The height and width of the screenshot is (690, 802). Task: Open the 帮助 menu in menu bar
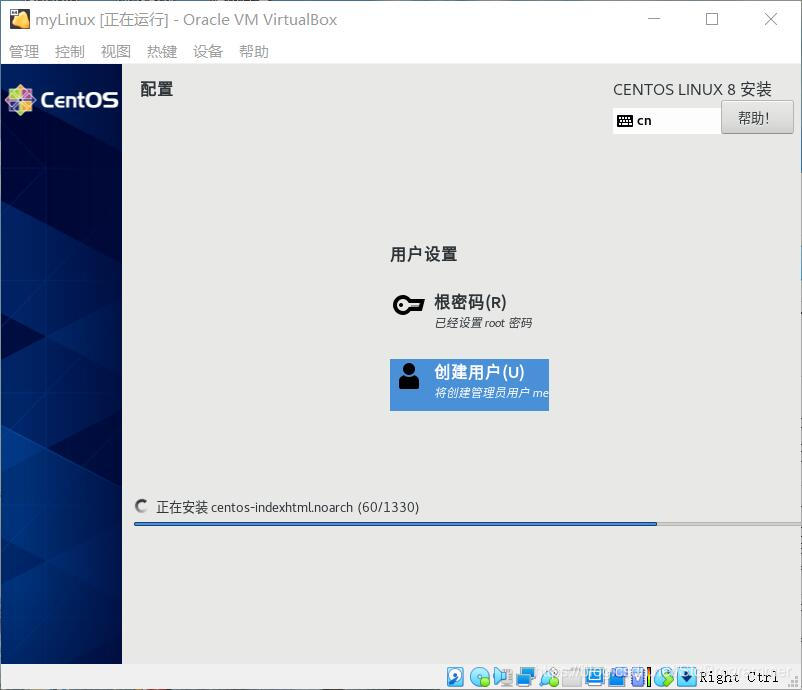click(x=254, y=51)
